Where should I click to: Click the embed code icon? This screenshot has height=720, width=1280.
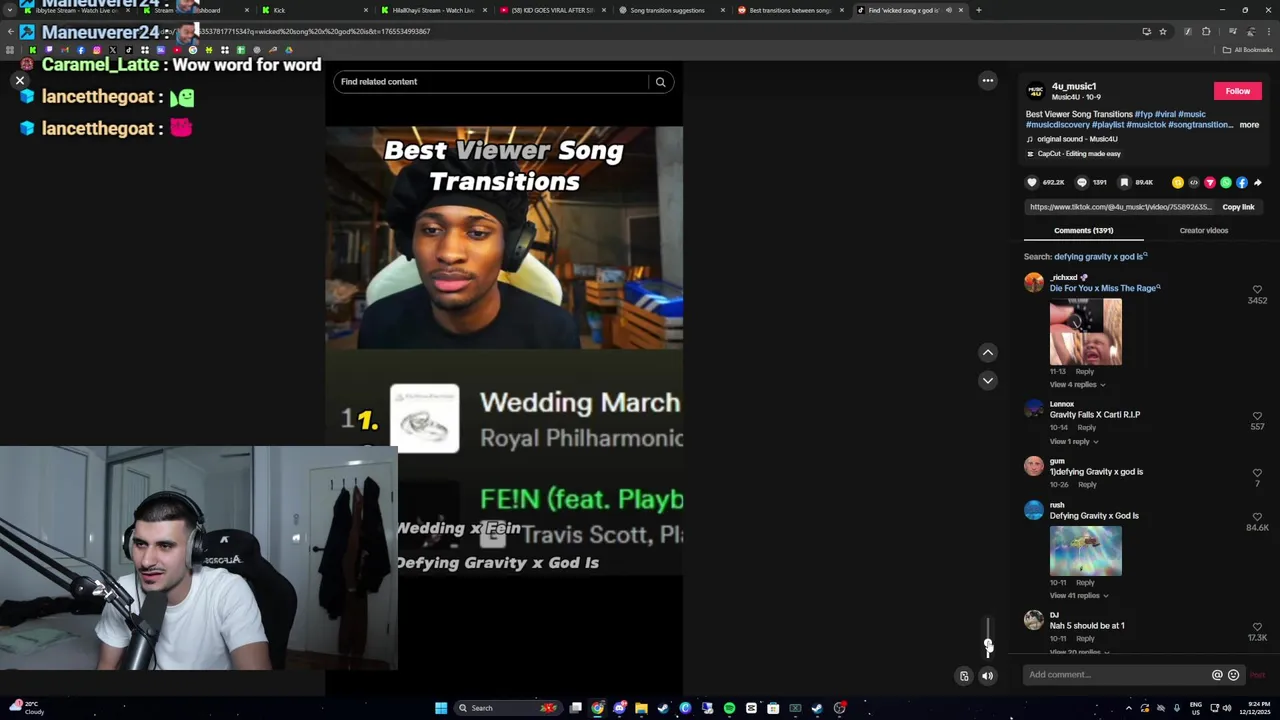tap(1194, 183)
